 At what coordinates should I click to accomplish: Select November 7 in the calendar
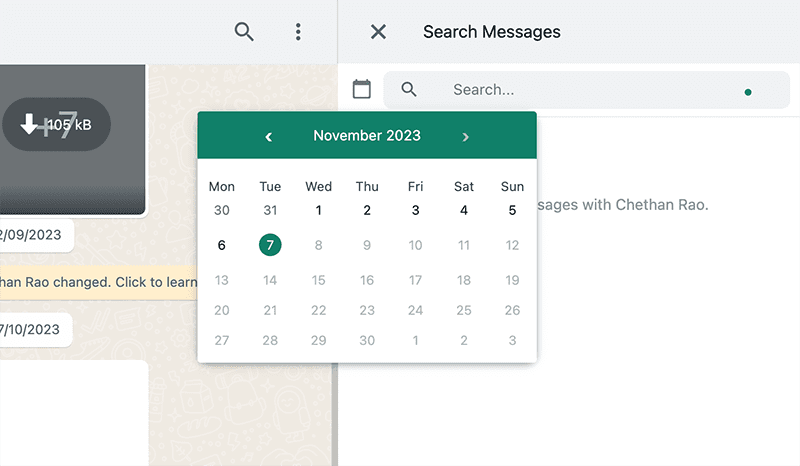tap(270, 245)
